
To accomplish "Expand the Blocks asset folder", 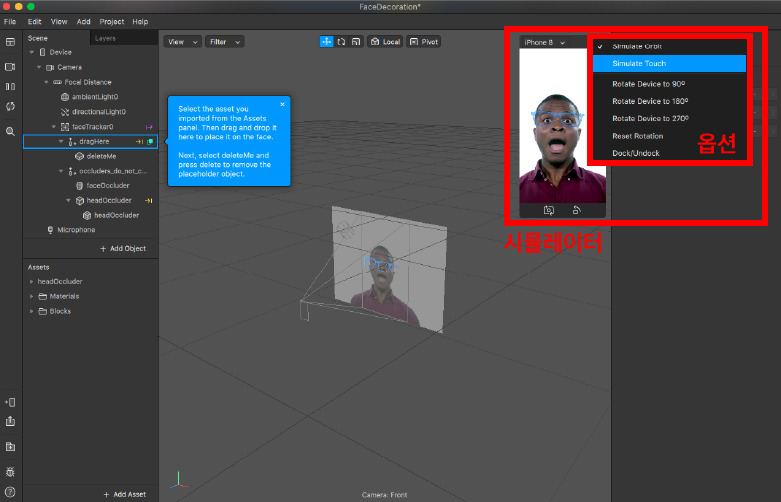I will point(31,311).
